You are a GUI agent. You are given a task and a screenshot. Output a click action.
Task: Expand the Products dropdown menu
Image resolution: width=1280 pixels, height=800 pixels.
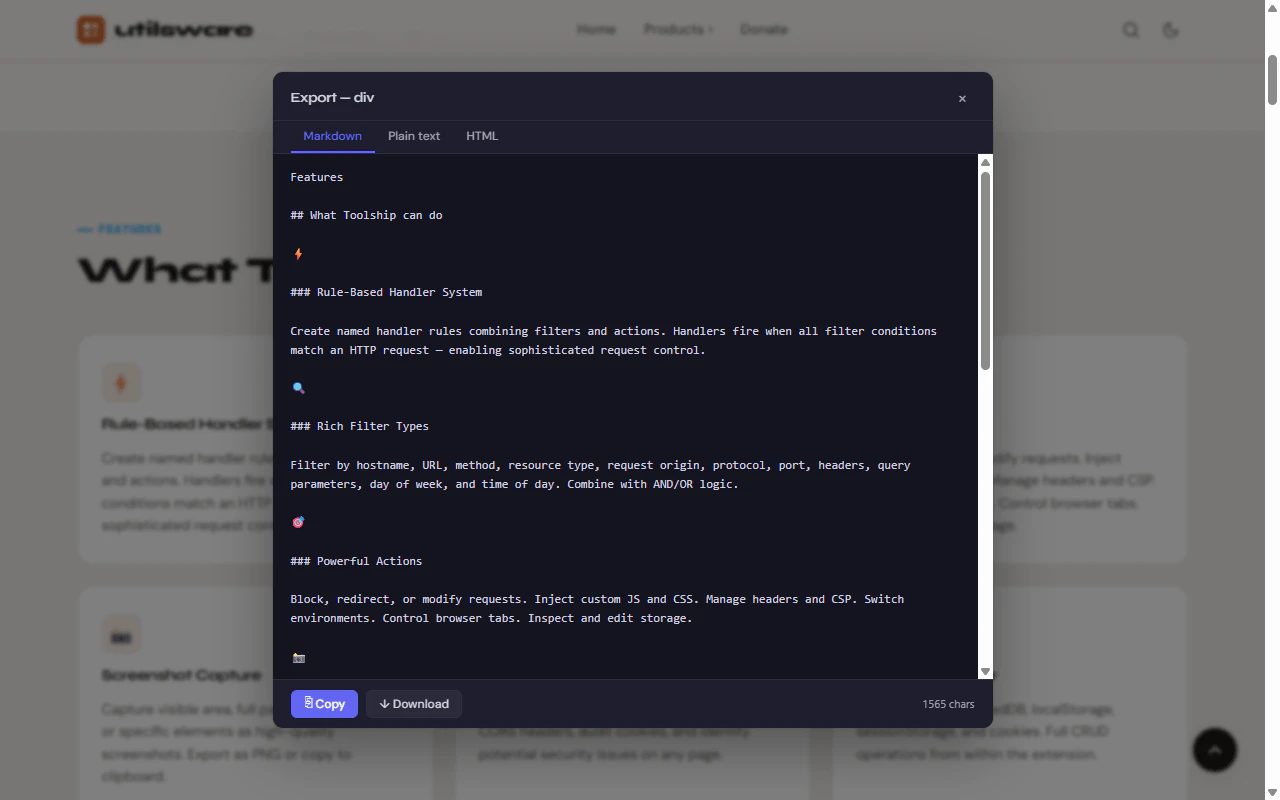click(678, 29)
